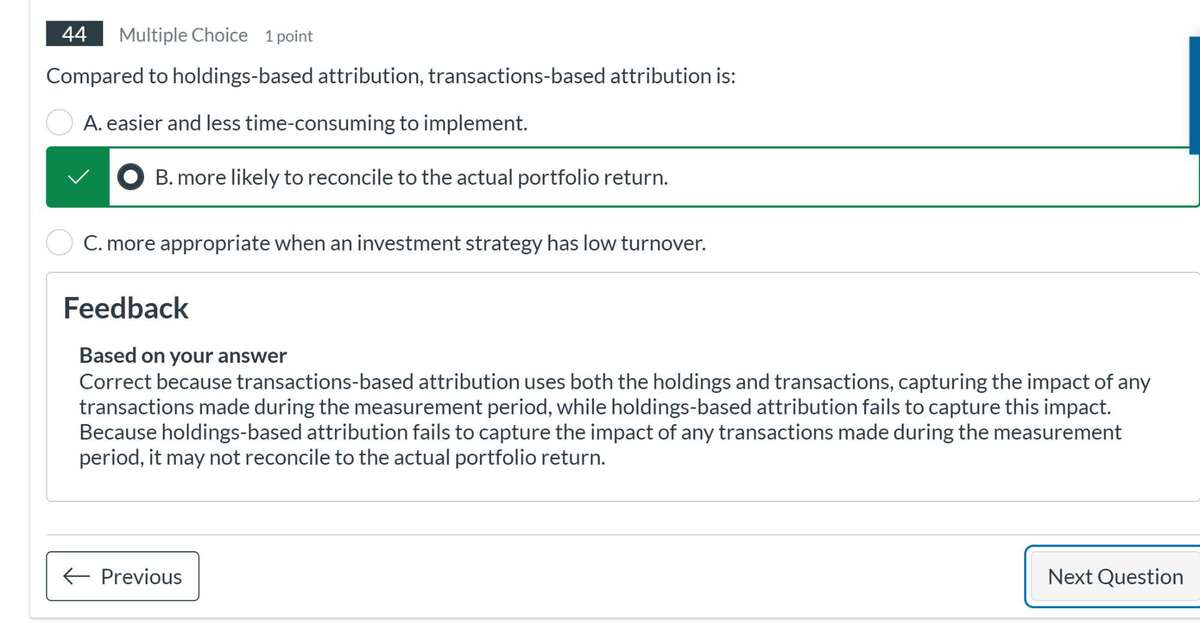
Task: Go to the Next Question
Action: [1114, 576]
